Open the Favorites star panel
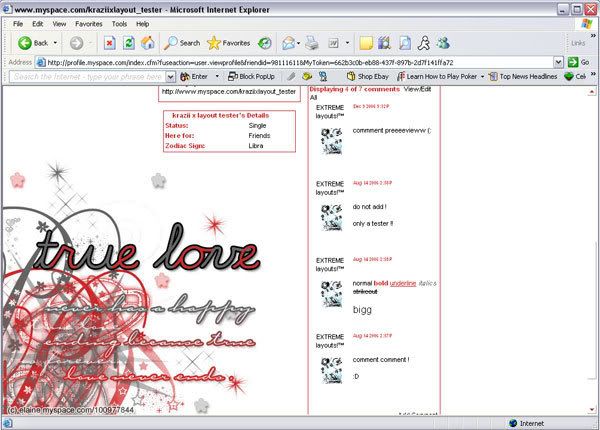600x430 pixels. pos(229,43)
